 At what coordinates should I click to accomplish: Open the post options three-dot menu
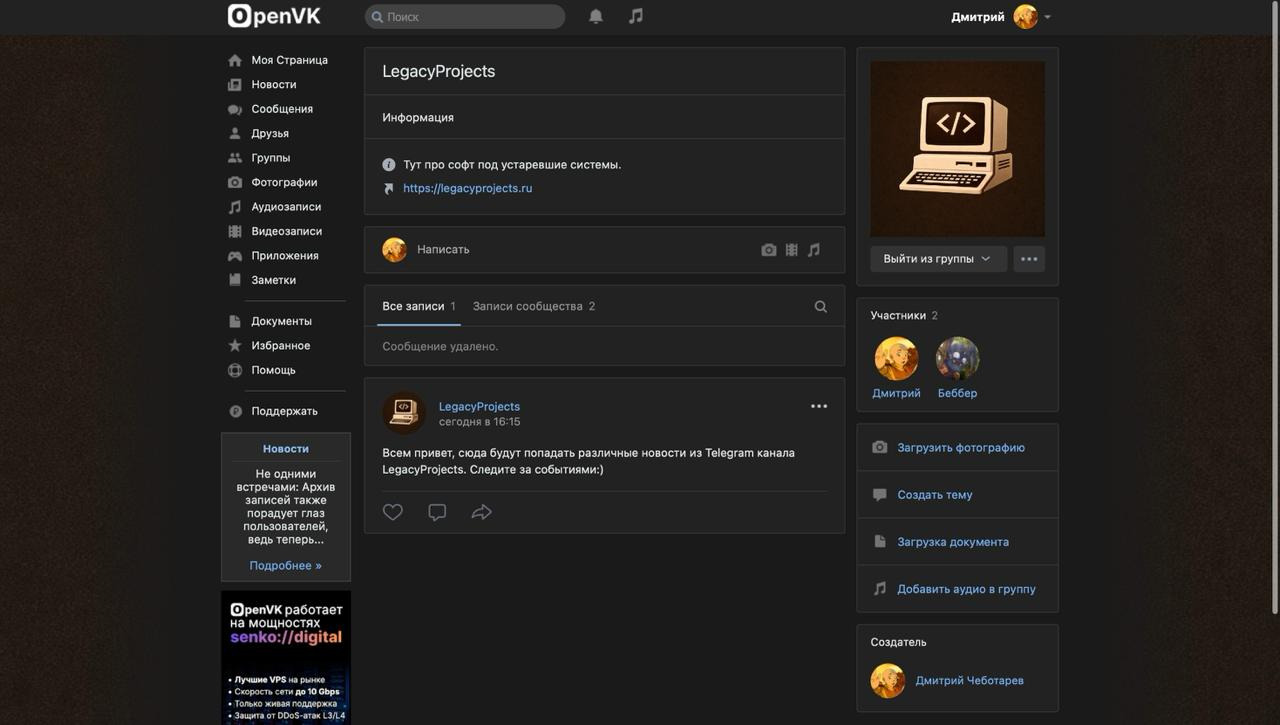[x=819, y=406]
